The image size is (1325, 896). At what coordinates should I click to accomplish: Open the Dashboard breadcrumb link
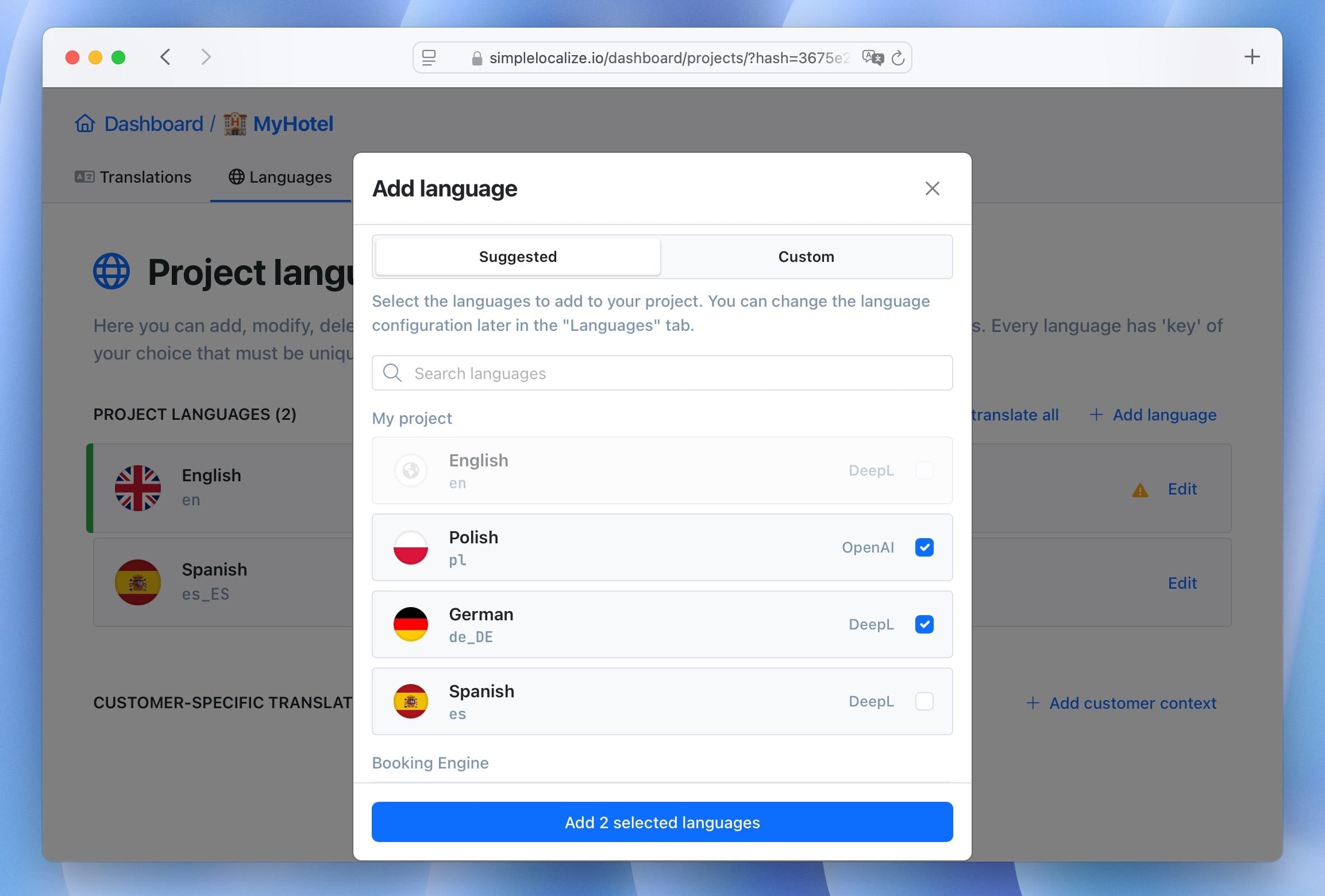(x=154, y=123)
